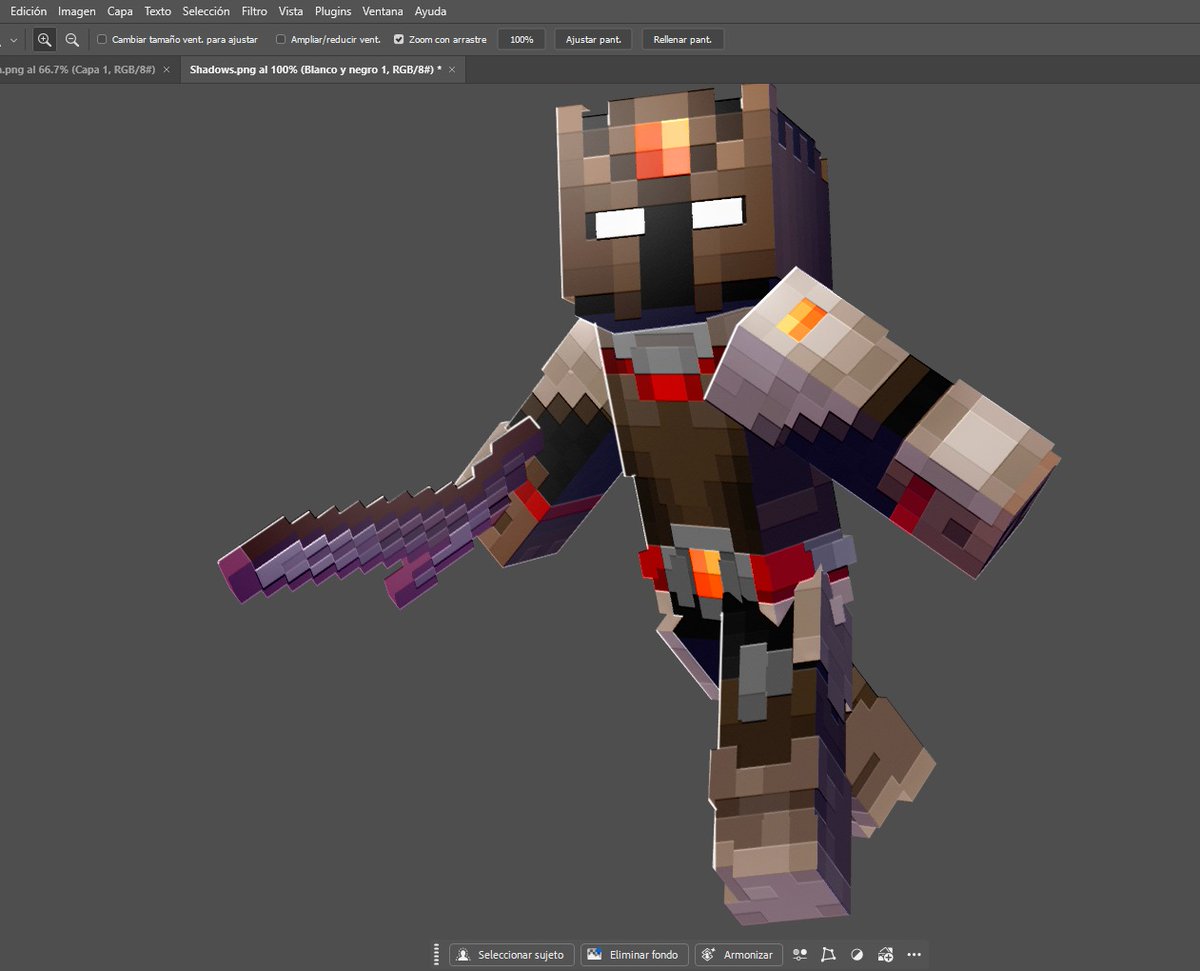Click the generate image plus icon in contextual bar

pos(885,955)
